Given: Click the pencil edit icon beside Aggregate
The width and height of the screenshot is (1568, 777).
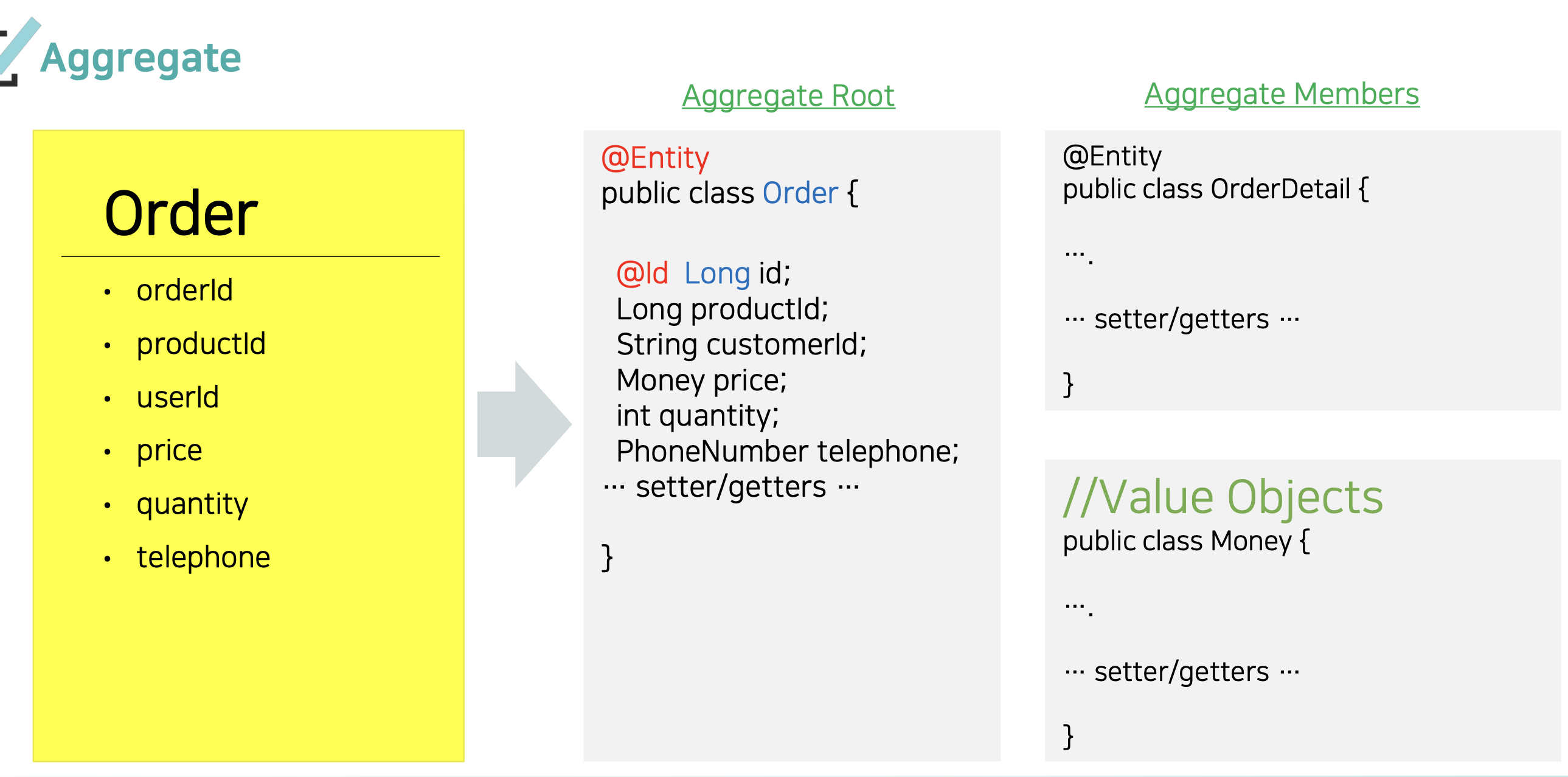Looking at the screenshot, I should (x=18, y=50).
